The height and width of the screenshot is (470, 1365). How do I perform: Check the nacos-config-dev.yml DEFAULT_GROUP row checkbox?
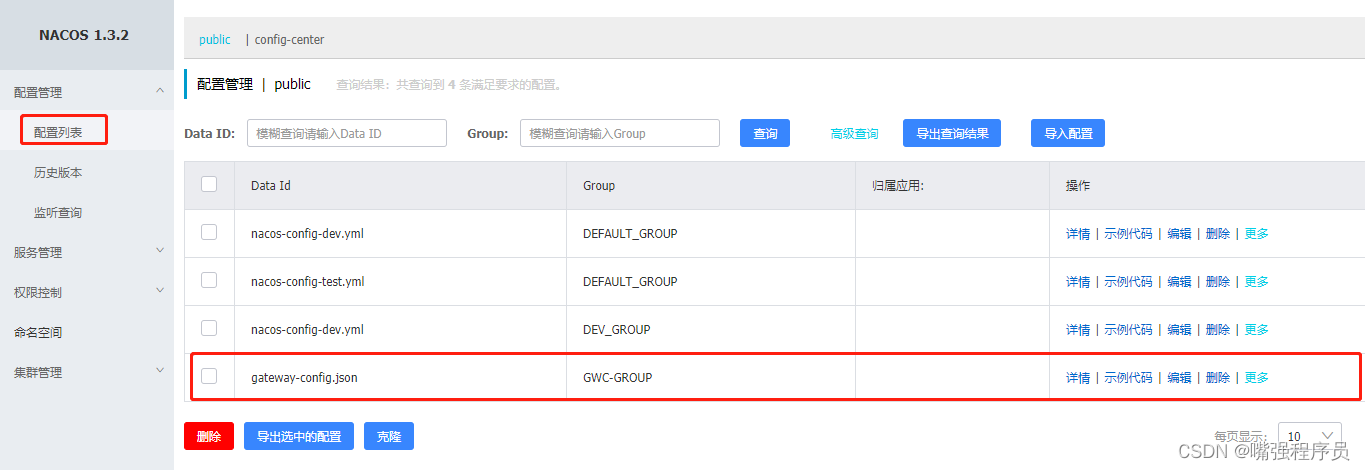tap(209, 232)
